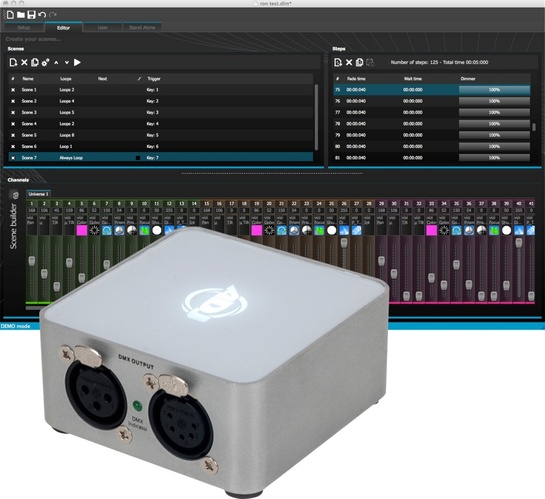The width and height of the screenshot is (545, 499).
Task: Toggle the checkbox beside Scene 1
Action: pos(13,90)
